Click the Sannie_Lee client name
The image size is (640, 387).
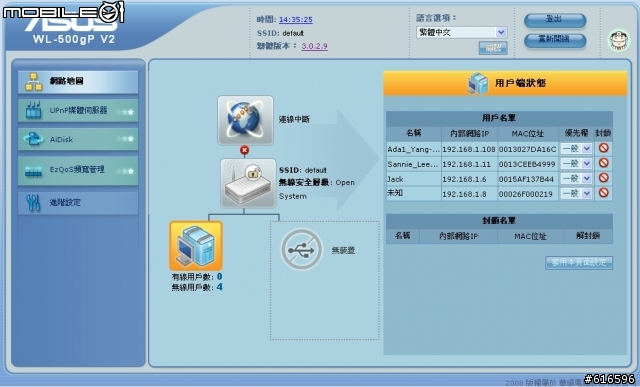click(413, 164)
